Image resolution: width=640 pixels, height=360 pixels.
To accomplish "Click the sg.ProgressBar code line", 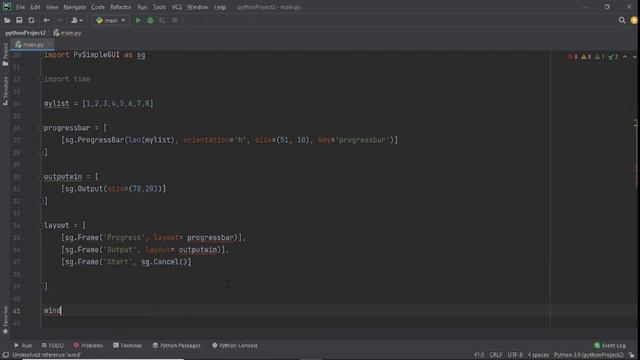I will (229, 140).
